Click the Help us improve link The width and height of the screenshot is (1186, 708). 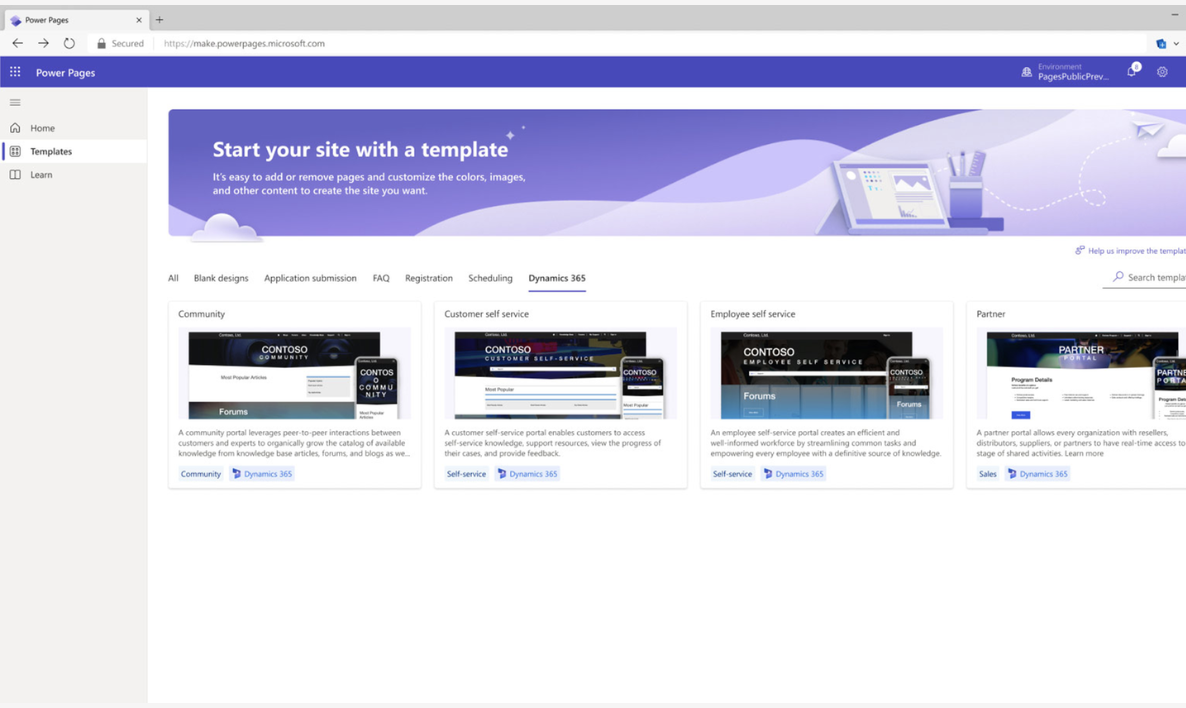(x=1137, y=250)
